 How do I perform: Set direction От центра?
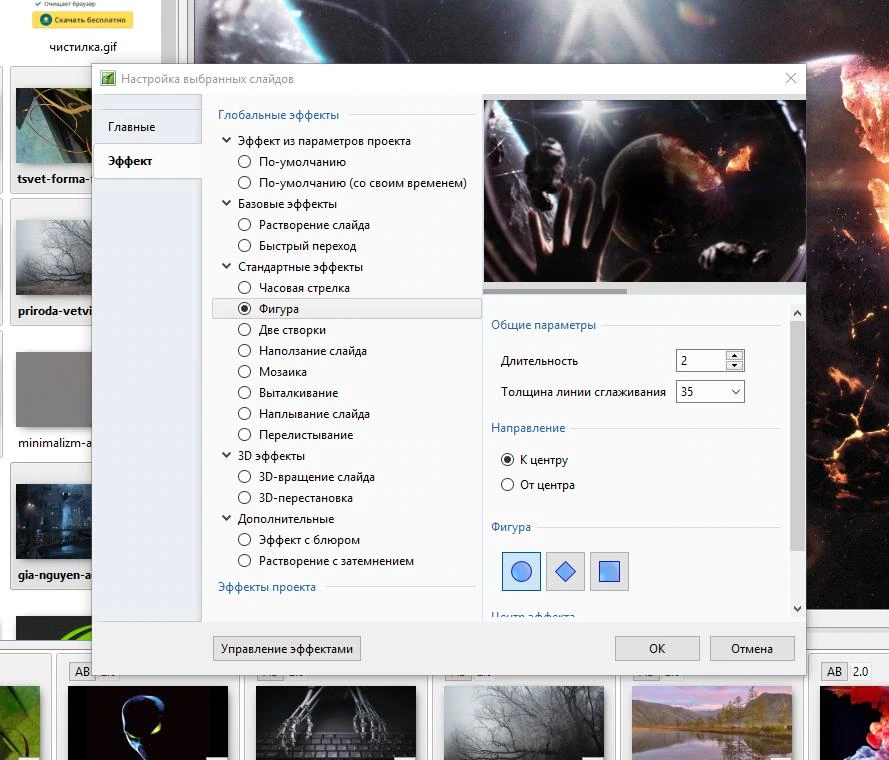[507, 484]
